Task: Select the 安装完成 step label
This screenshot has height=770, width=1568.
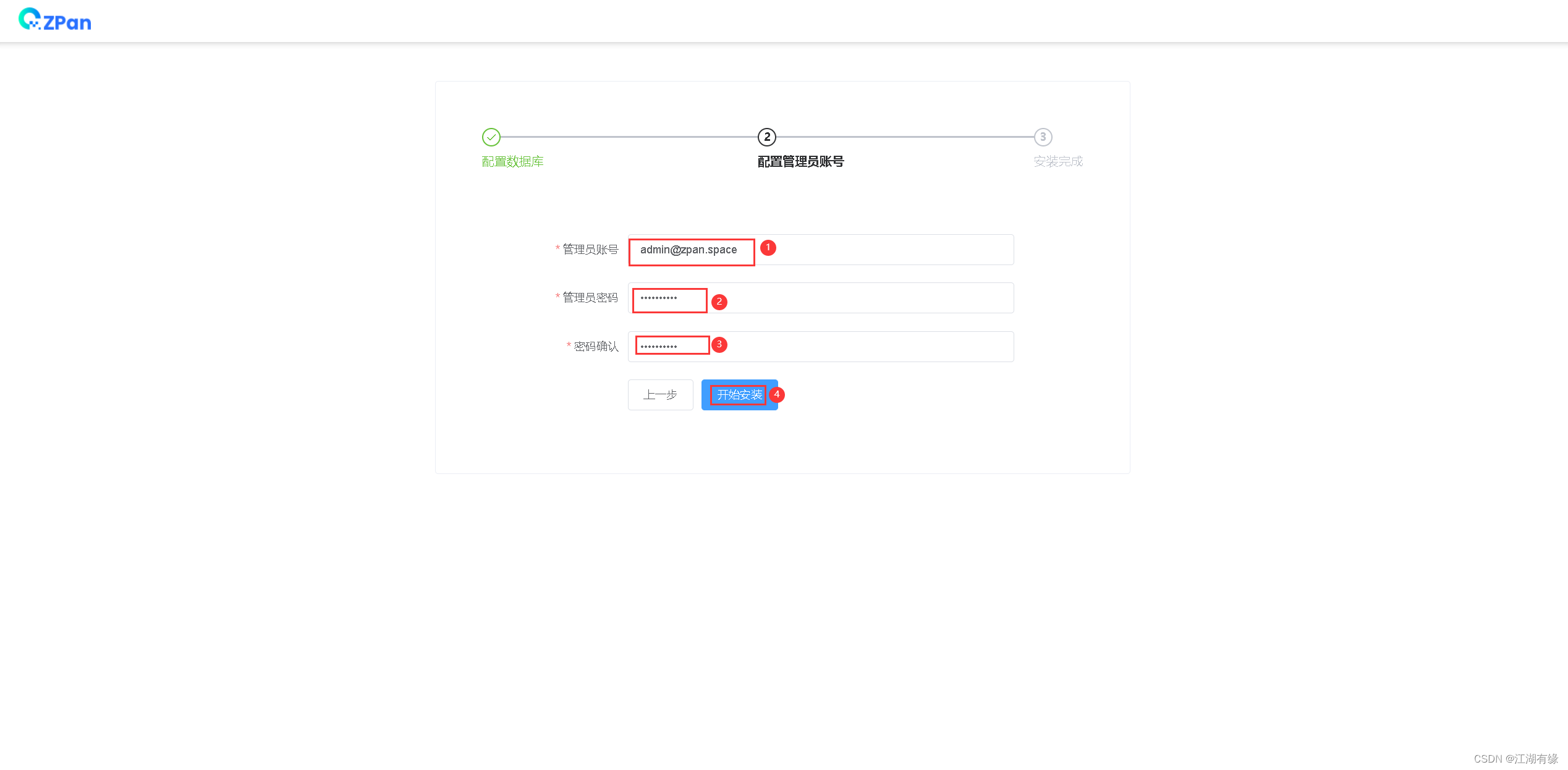Action: tap(1058, 161)
